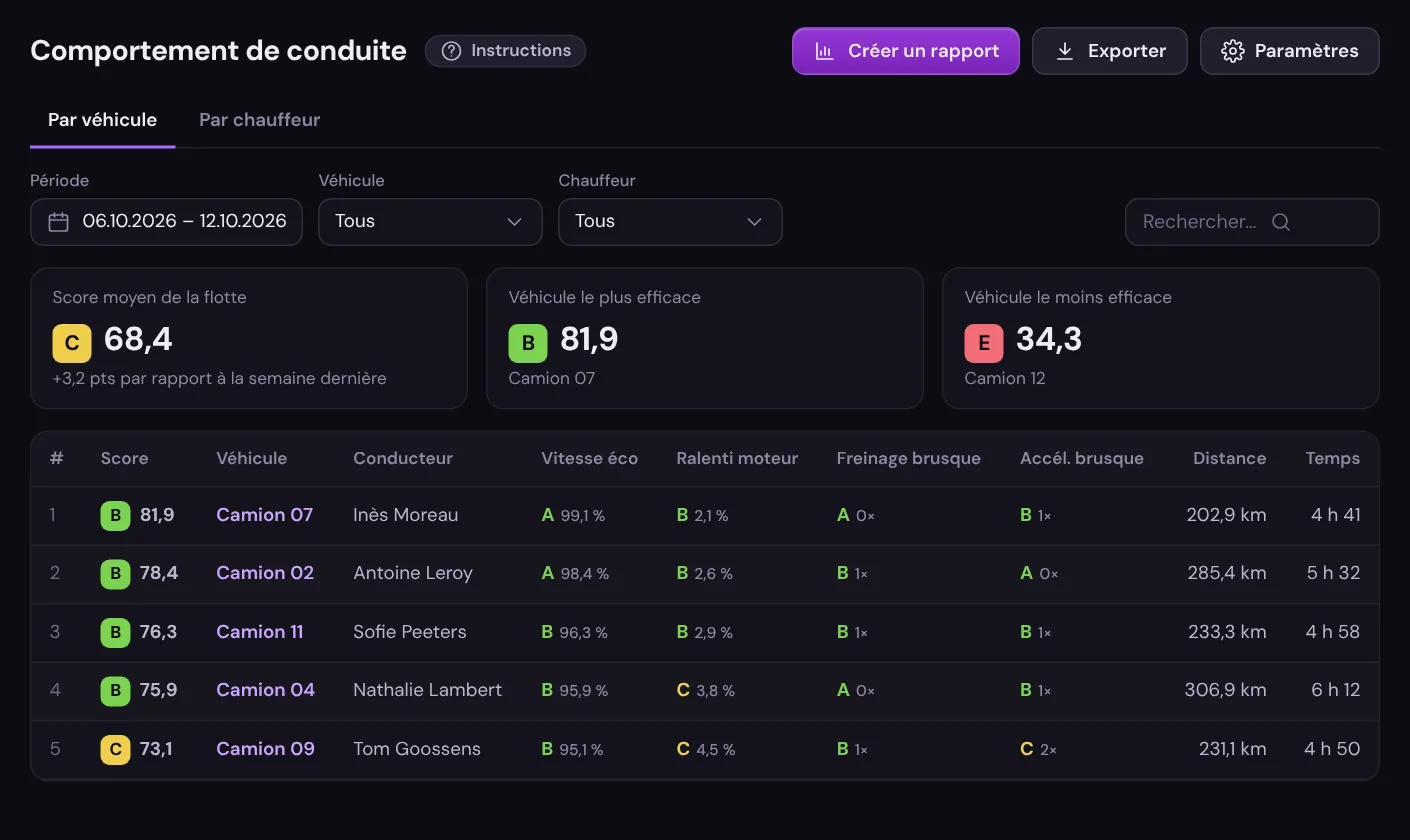Open the Véhicule filter dropdown

(x=430, y=221)
